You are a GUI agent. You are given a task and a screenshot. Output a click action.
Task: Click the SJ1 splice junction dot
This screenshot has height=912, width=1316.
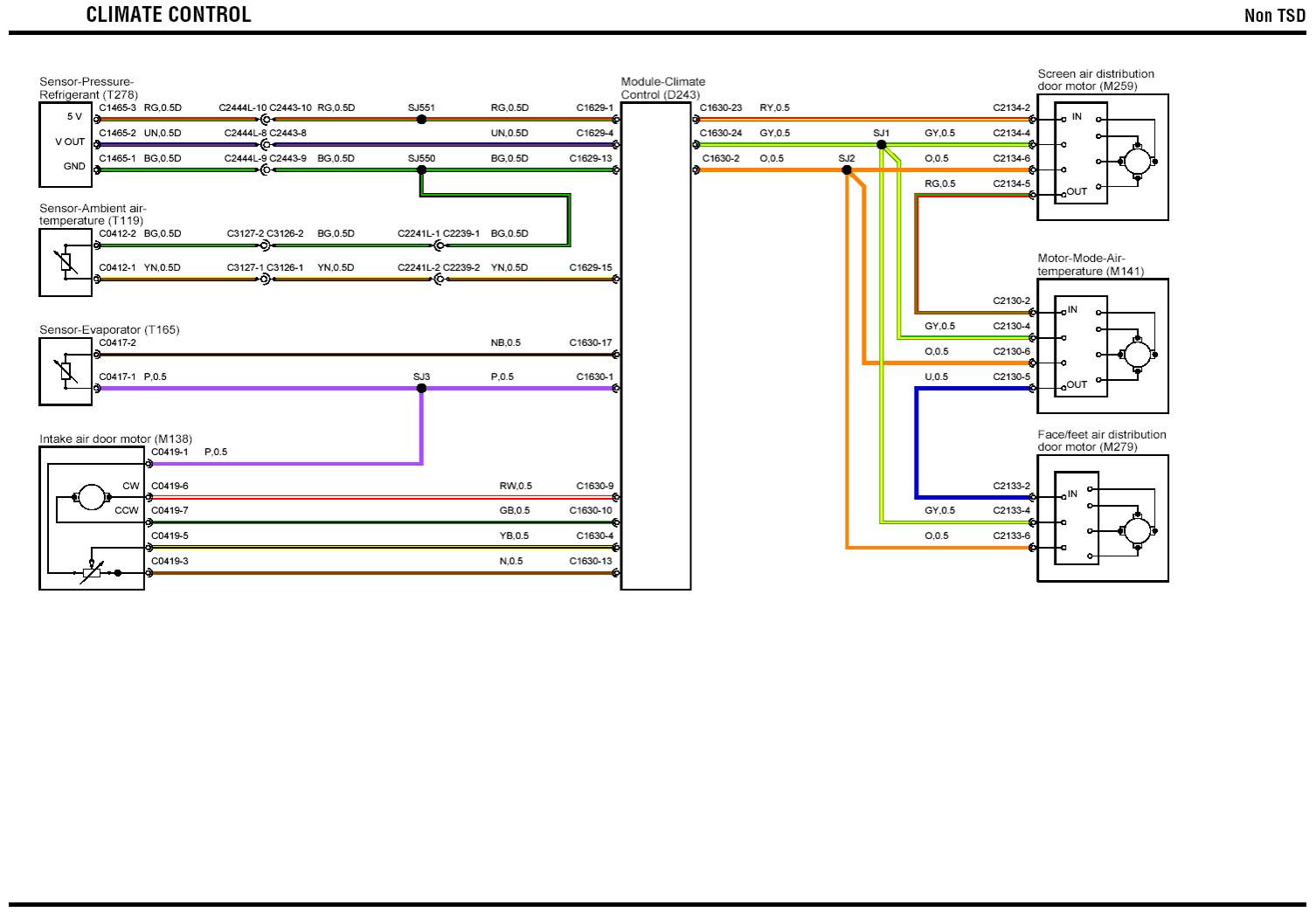[x=882, y=145]
